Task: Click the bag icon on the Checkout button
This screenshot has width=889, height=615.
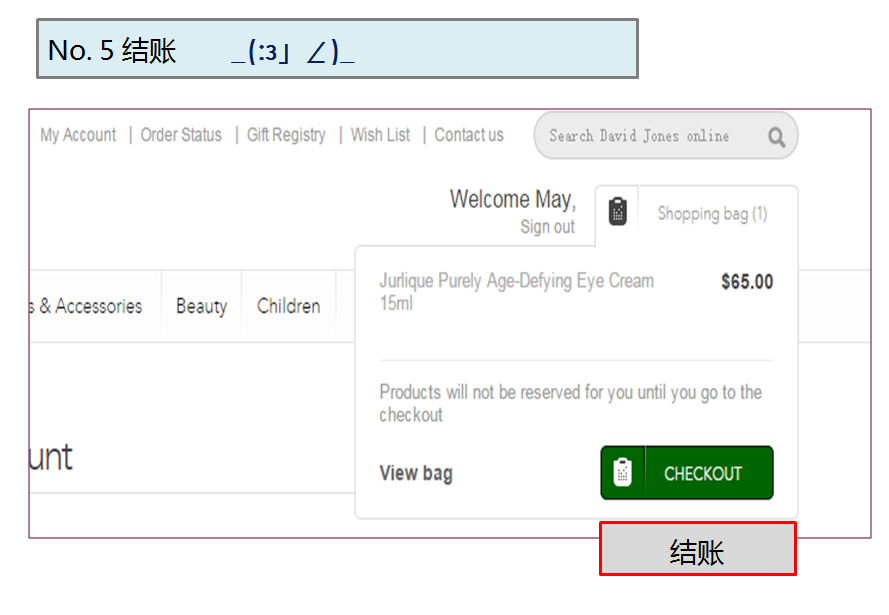Action: coord(622,472)
